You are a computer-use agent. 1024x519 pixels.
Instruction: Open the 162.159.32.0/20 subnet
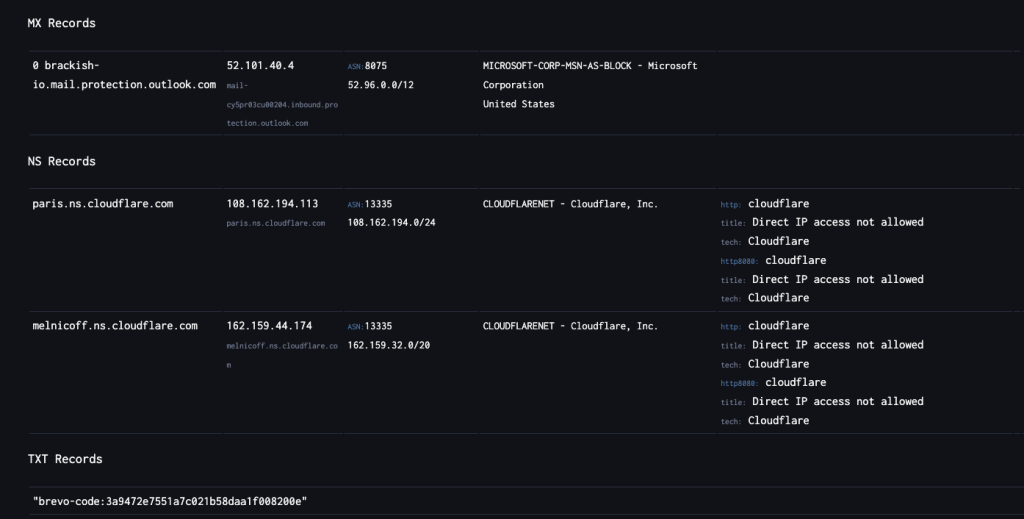[x=391, y=345]
